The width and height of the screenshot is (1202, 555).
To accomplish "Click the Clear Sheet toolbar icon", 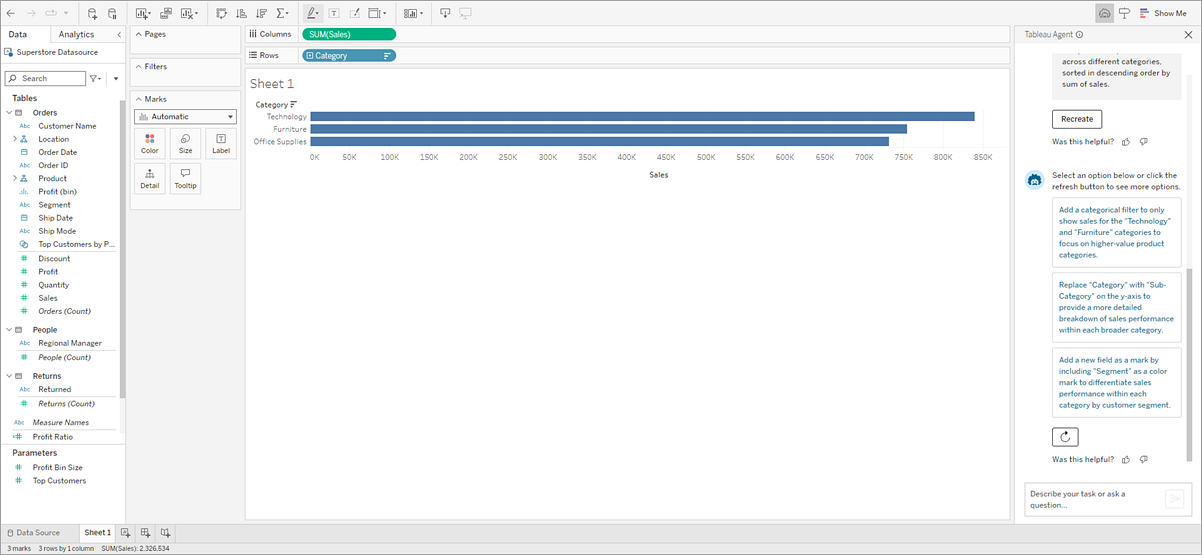I will coord(188,13).
